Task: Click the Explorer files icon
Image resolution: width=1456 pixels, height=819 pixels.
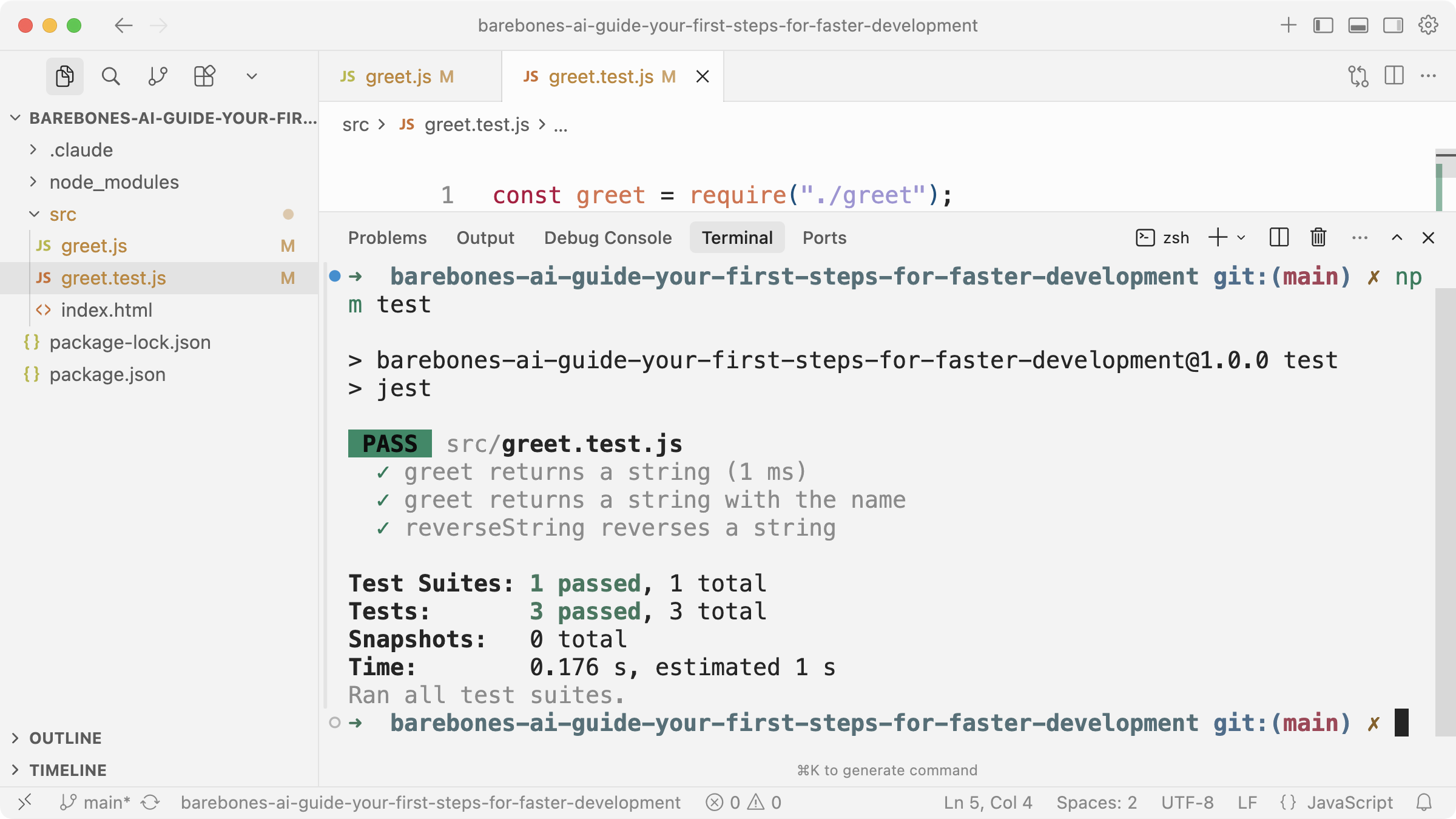Action: click(x=64, y=76)
